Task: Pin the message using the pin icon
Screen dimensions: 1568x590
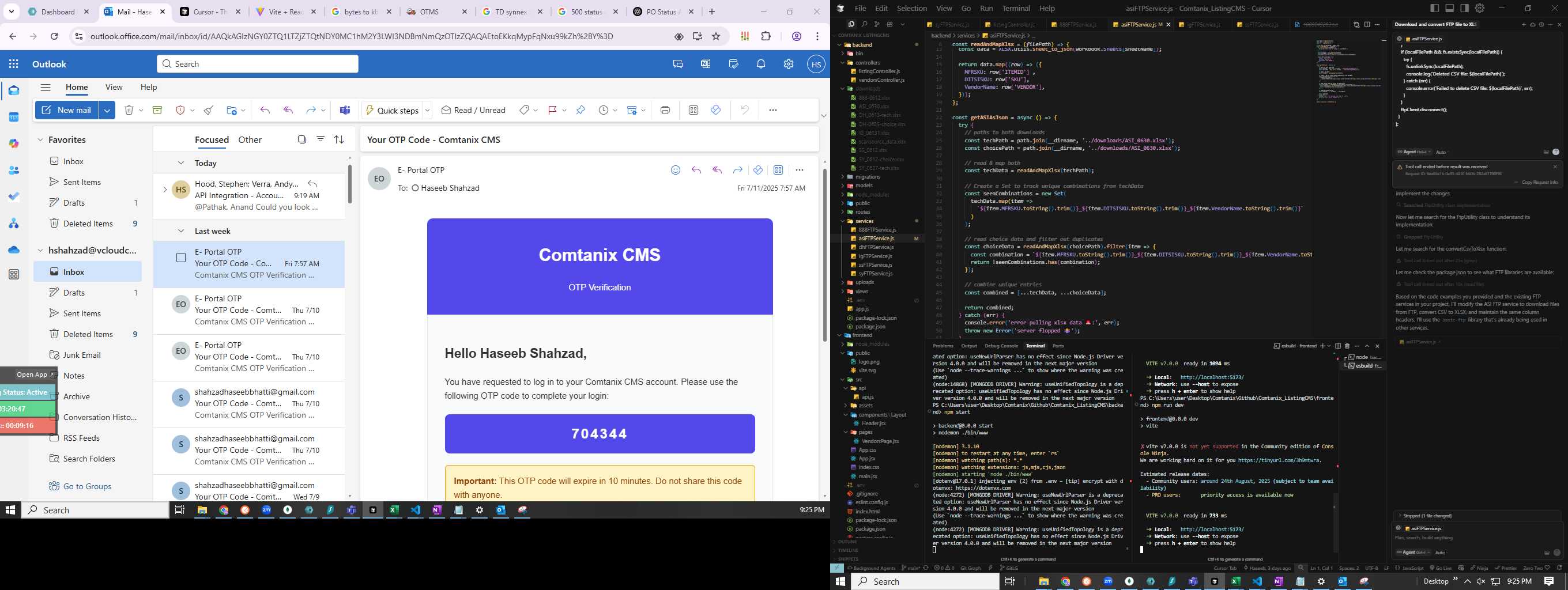Action: (x=581, y=110)
